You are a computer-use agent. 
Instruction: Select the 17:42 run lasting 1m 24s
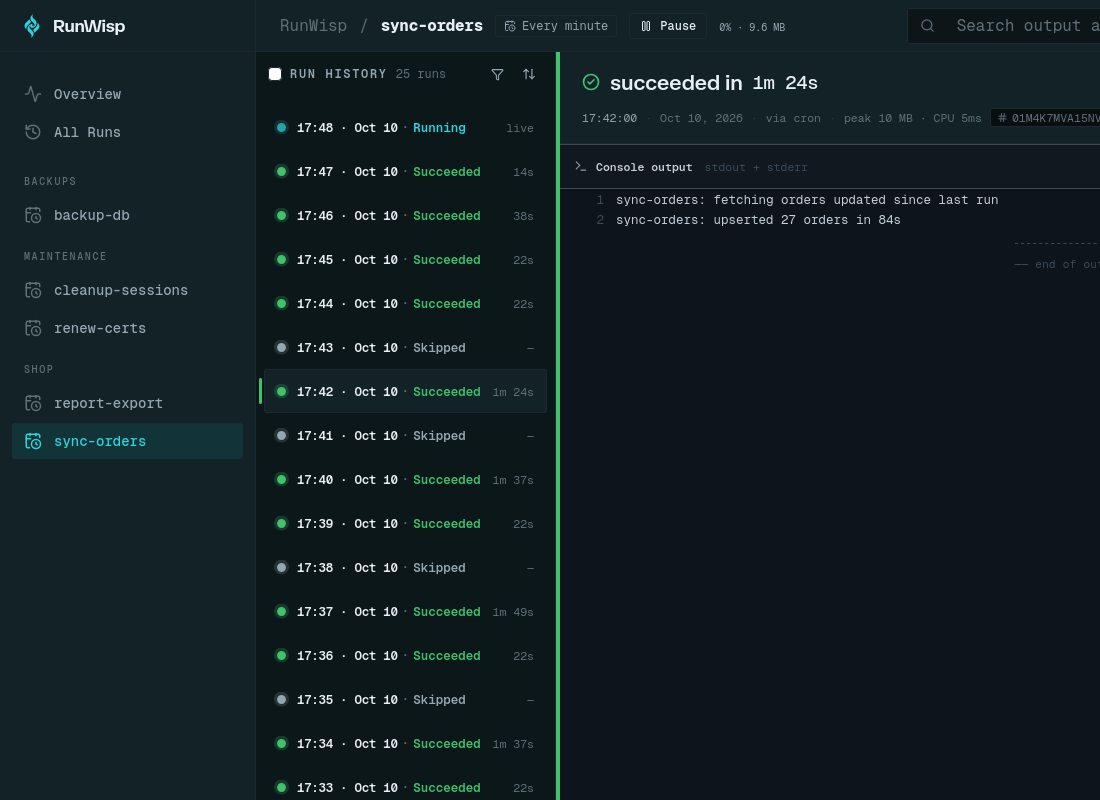point(405,391)
